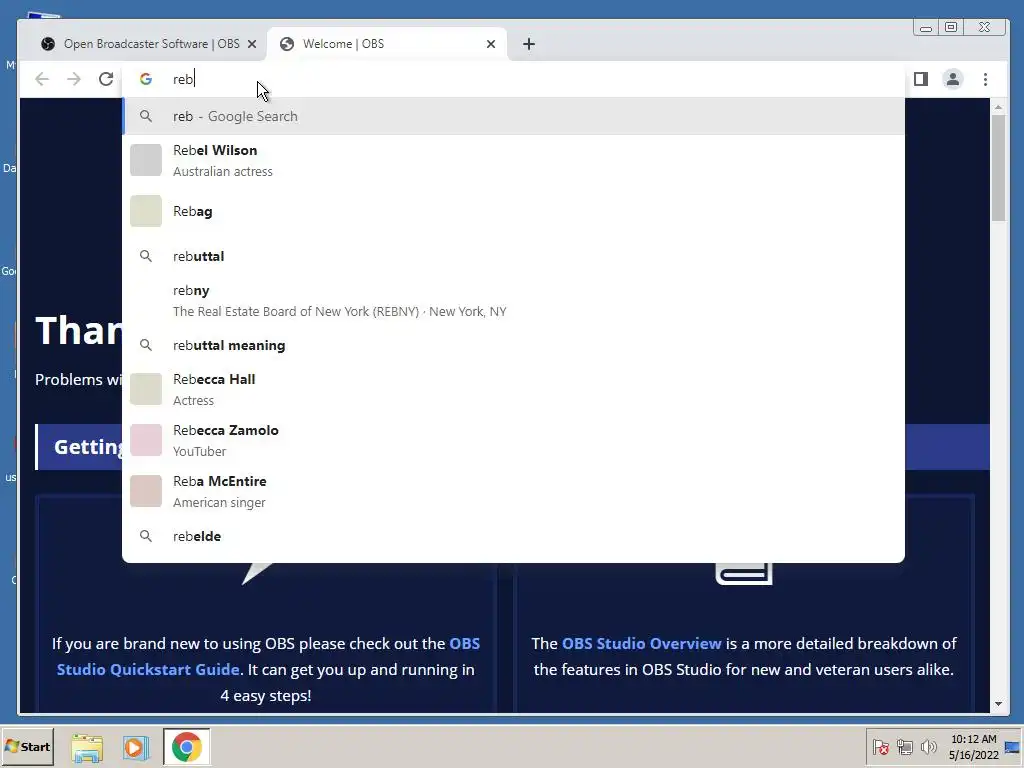Image resolution: width=1024 pixels, height=768 pixels.
Task: Click search icon beside rebelde
Action: click(x=146, y=536)
